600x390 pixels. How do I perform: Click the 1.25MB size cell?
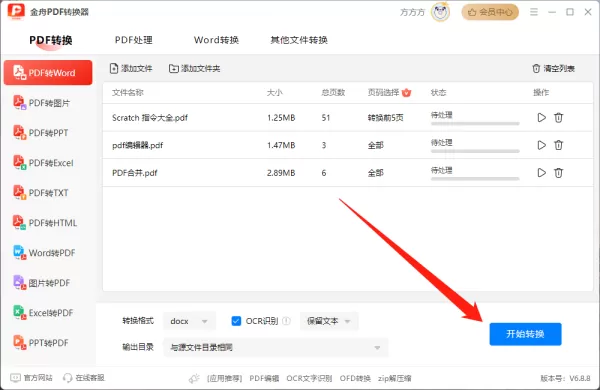(x=281, y=118)
